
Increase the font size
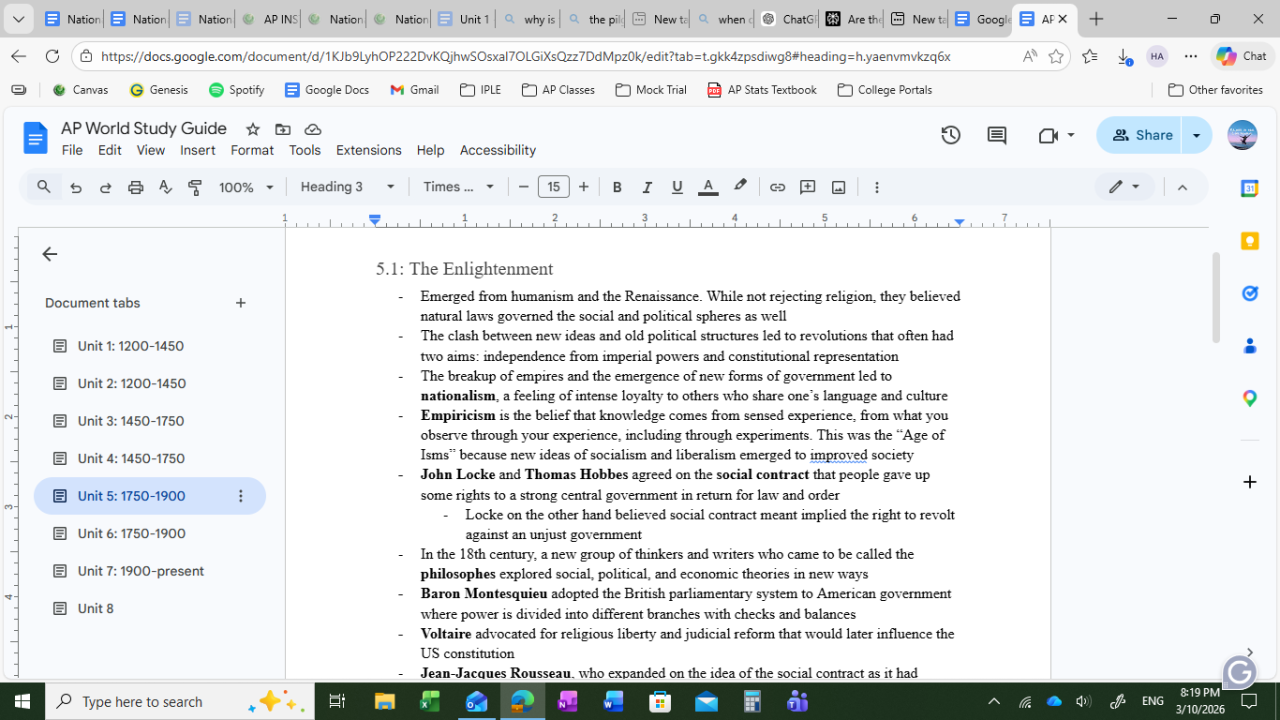[584, 187]
